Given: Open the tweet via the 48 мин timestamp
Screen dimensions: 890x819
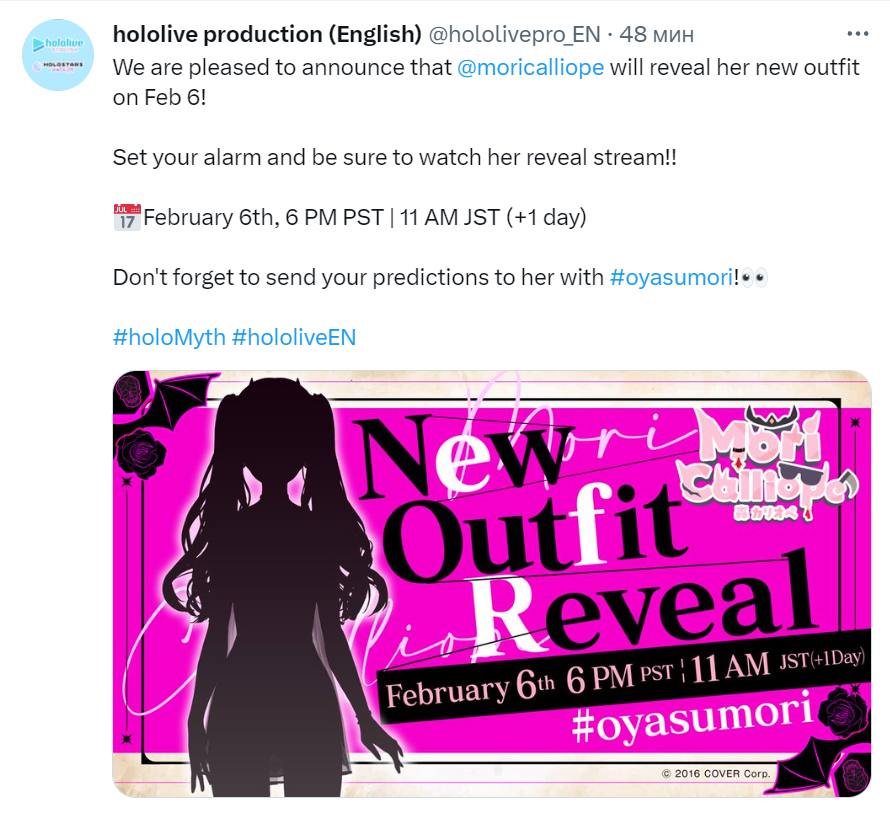Looking at the screenshot, I should click(656, 35).
